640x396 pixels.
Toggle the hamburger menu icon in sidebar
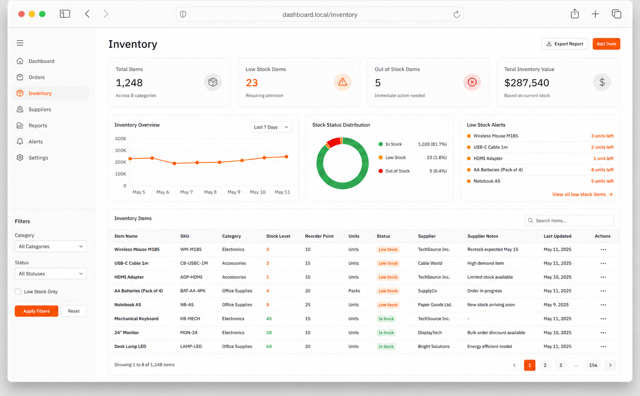(20, 43)
